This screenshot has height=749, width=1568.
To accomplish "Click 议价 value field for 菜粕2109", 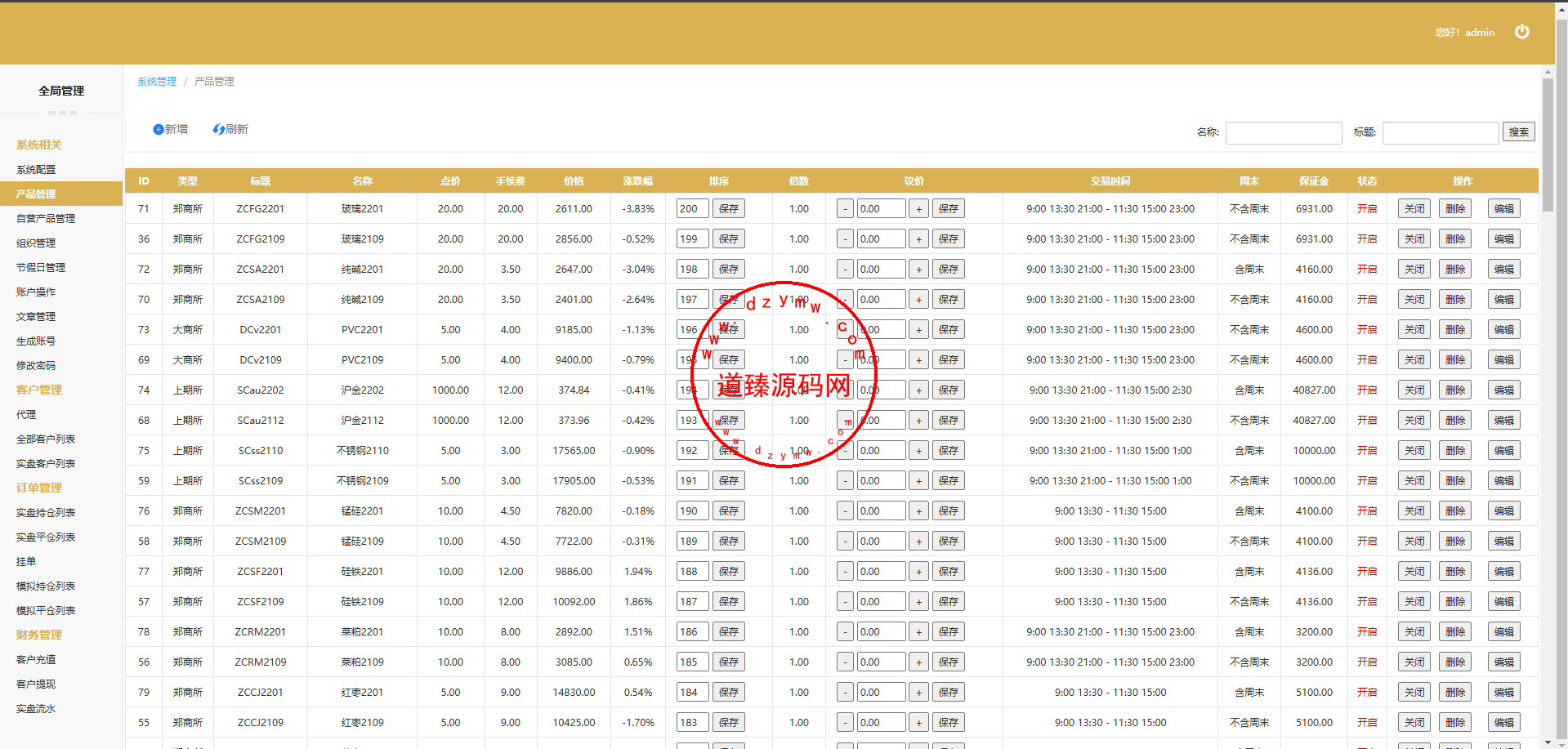I will [x=881, y=662].
